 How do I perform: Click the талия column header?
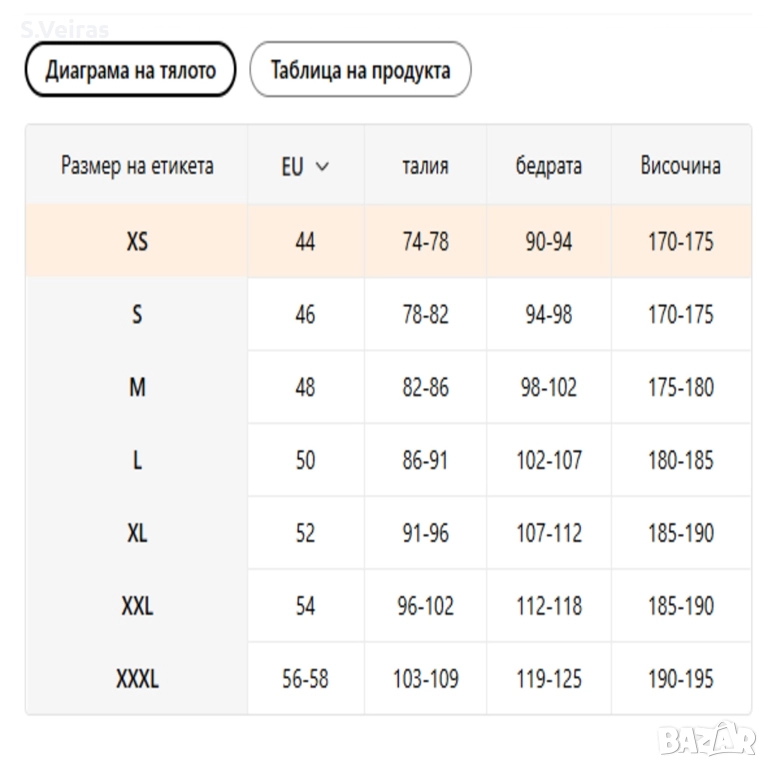pos(425,166)
